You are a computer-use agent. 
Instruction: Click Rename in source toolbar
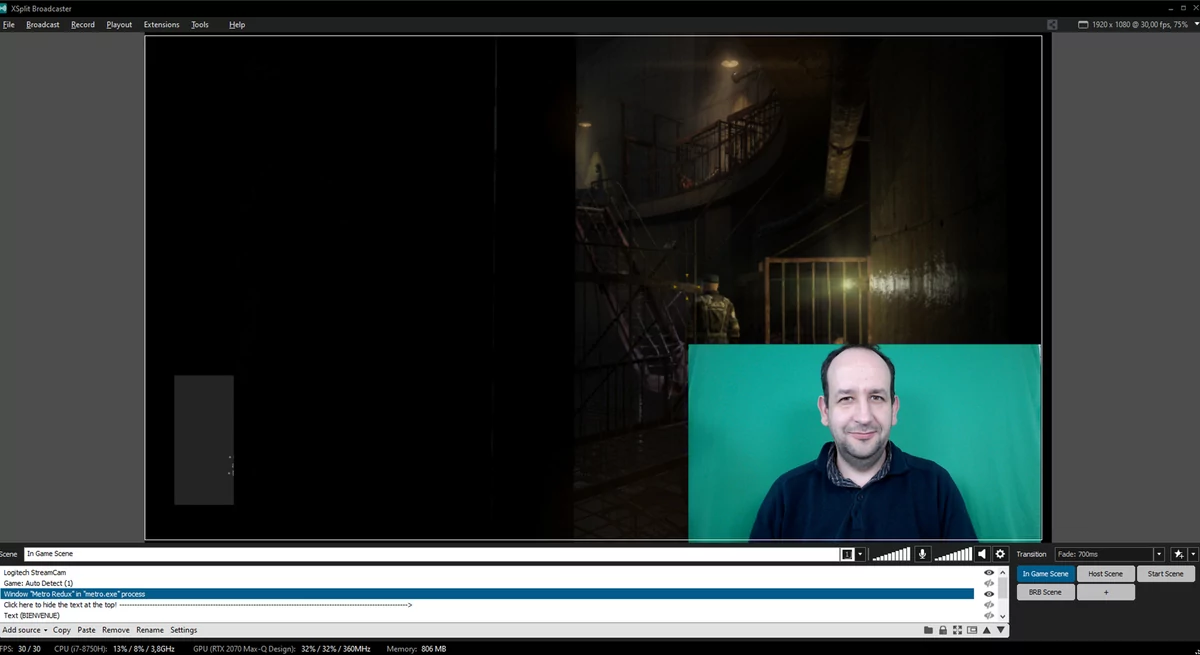150,630
